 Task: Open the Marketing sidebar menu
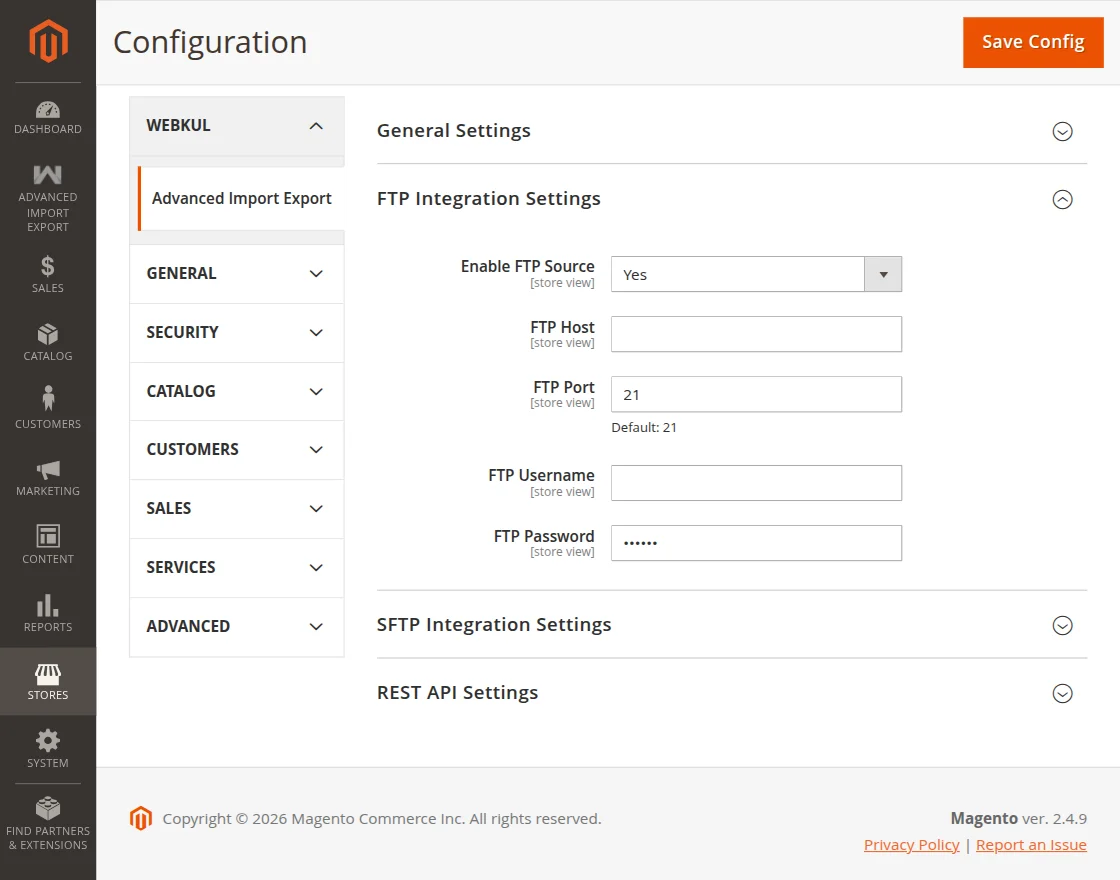pyautogui.click(x=48, y=479)
